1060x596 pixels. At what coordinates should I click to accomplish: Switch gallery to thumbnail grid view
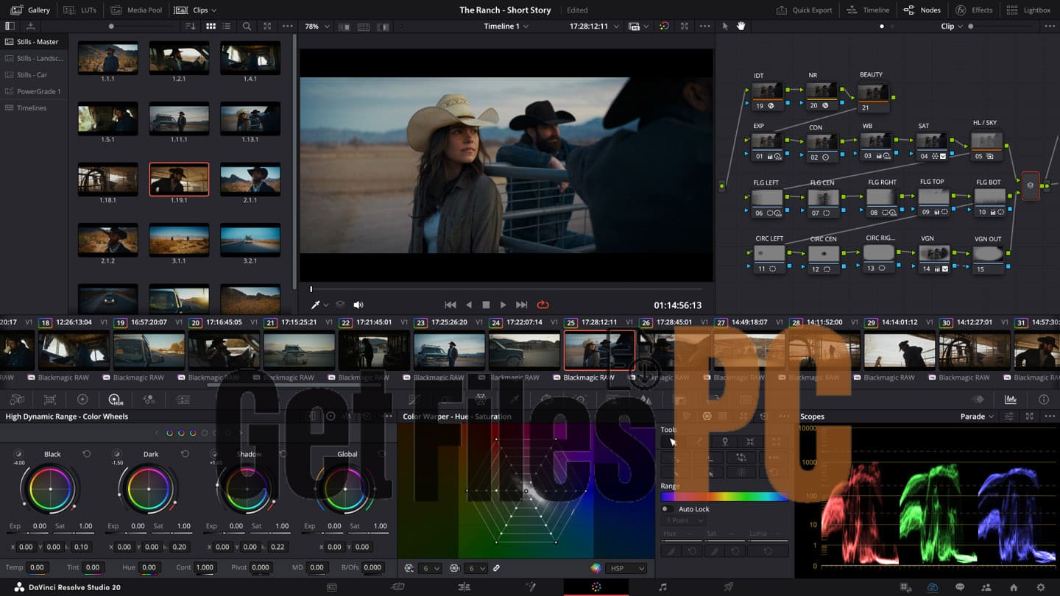click(x=211, y=26)
